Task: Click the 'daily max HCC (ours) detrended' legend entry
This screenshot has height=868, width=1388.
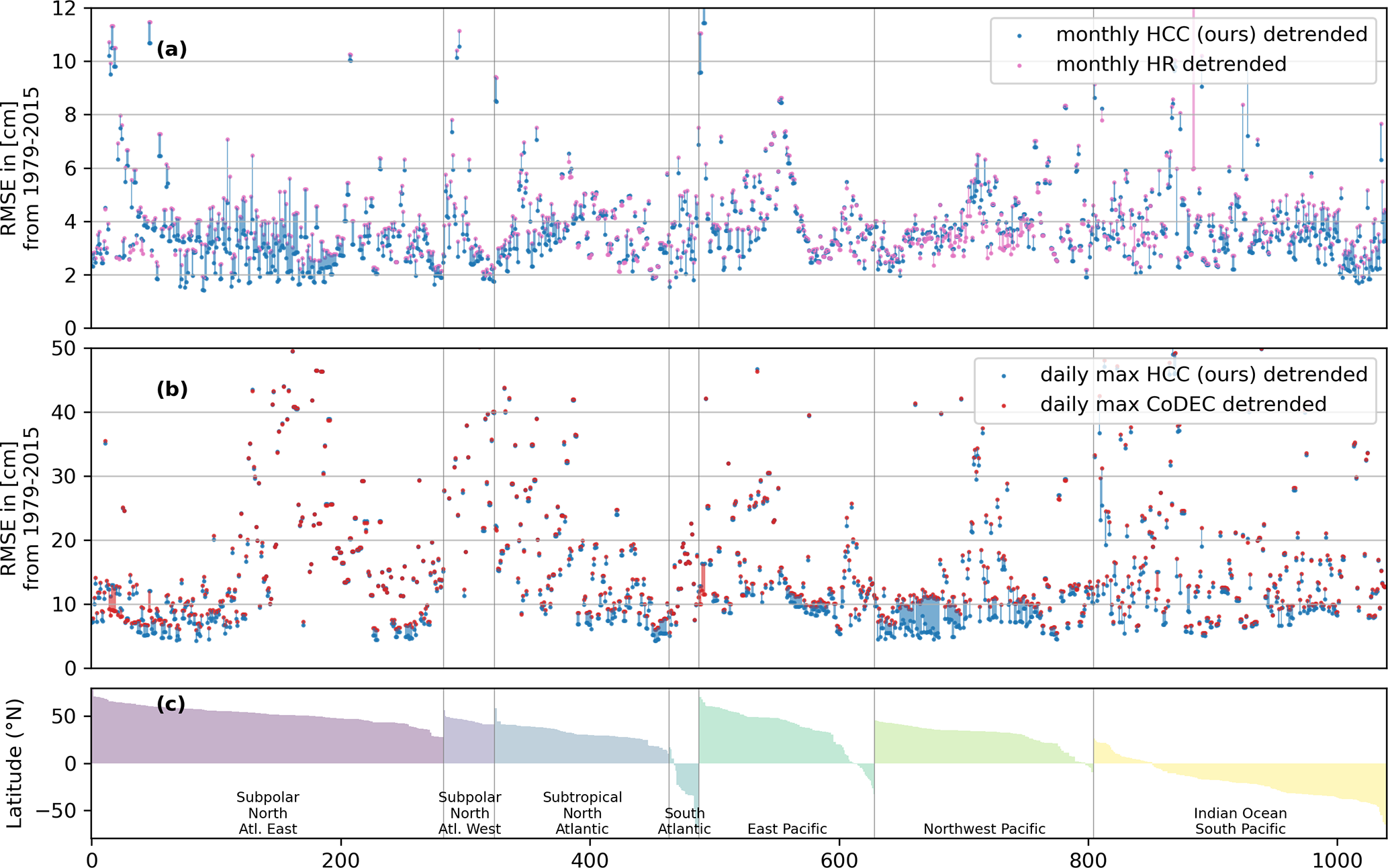Action: [x=1203, y=375]
